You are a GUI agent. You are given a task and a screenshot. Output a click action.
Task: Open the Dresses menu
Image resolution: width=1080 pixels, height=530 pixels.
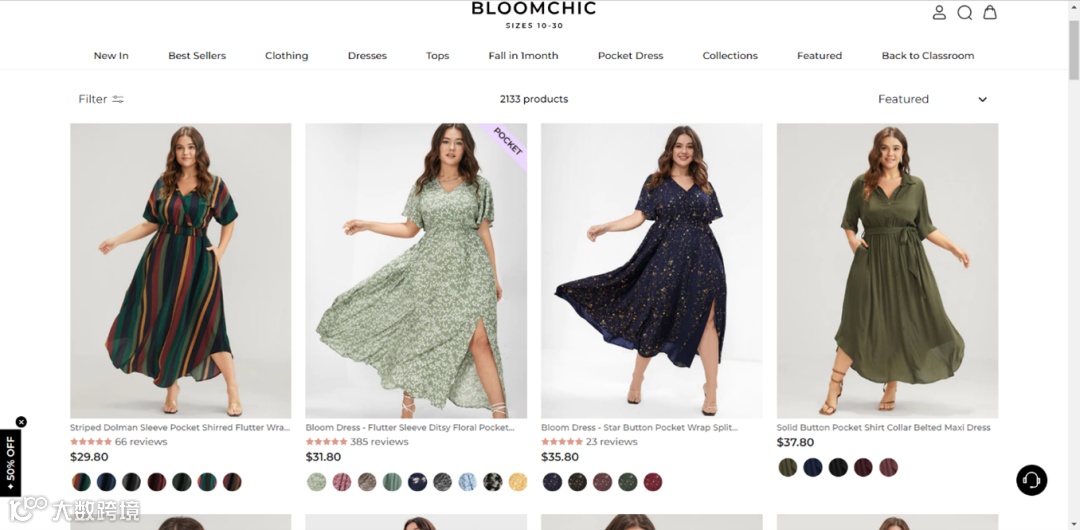coord(367,56)
